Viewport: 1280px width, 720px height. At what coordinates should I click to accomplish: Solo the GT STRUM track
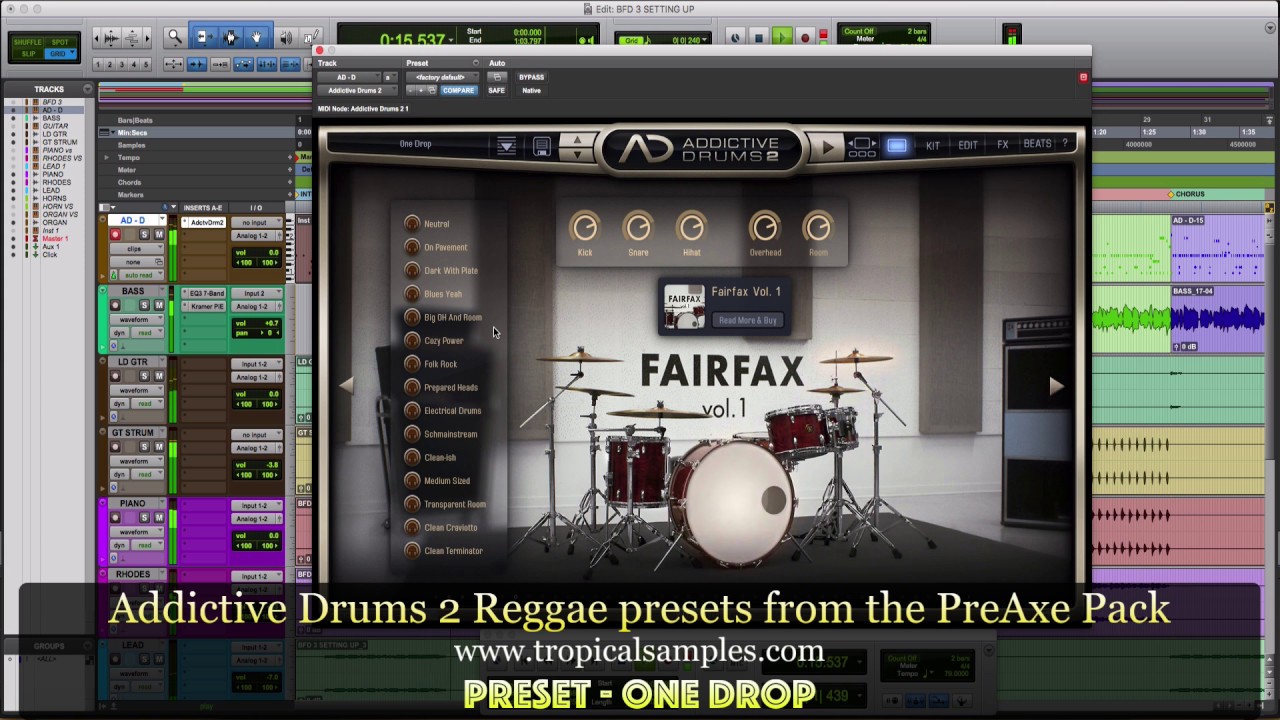144,447
